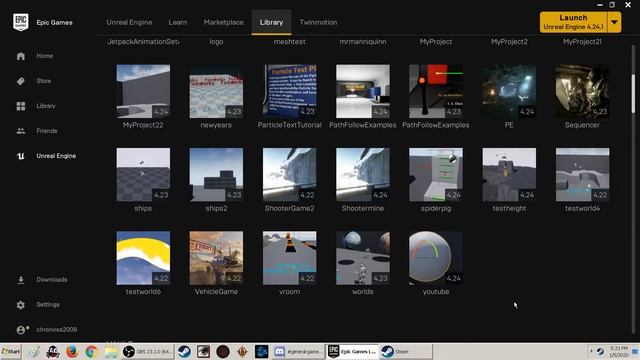Click the Steam tray icon near clock
This screenshot has height=360, width=640.
click(600, 351)
